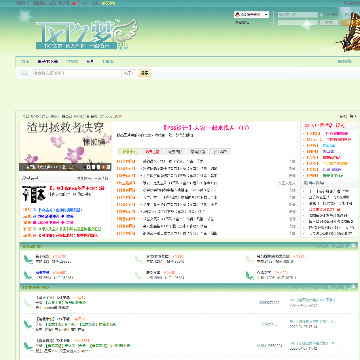360x360 pixels.
Task: Click the faded leaf icon of top-row right forum
Action: [249, 259]
